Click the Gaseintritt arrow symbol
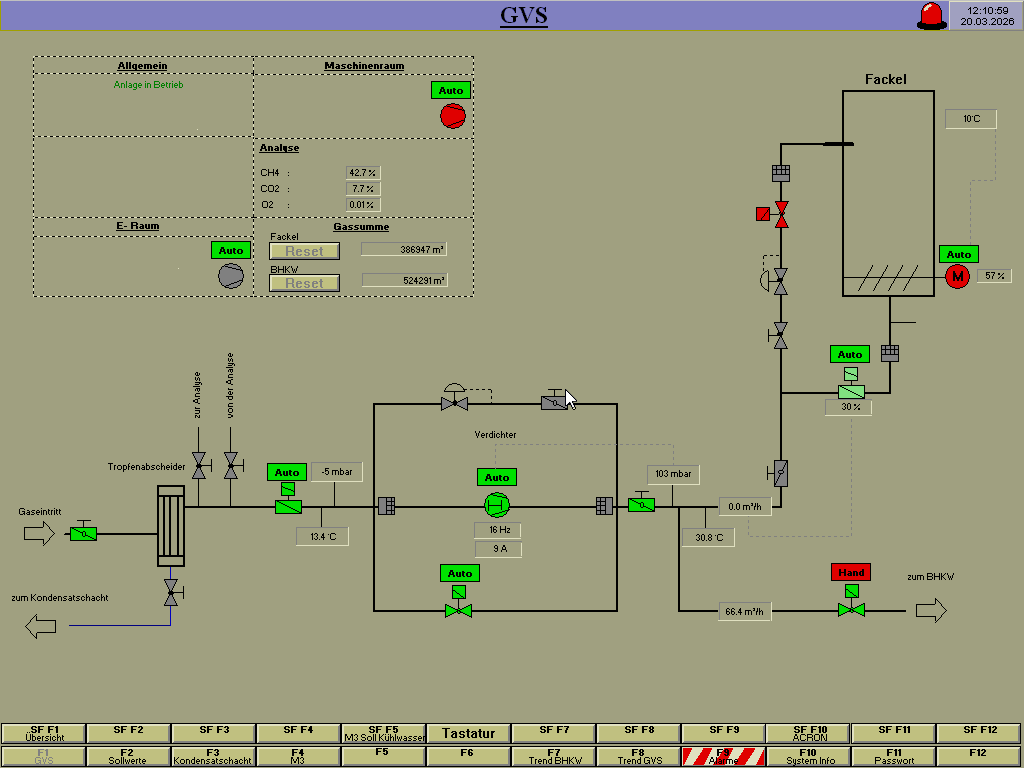The width and height of the screenshot is (1024, 768). tap(39, 534)
